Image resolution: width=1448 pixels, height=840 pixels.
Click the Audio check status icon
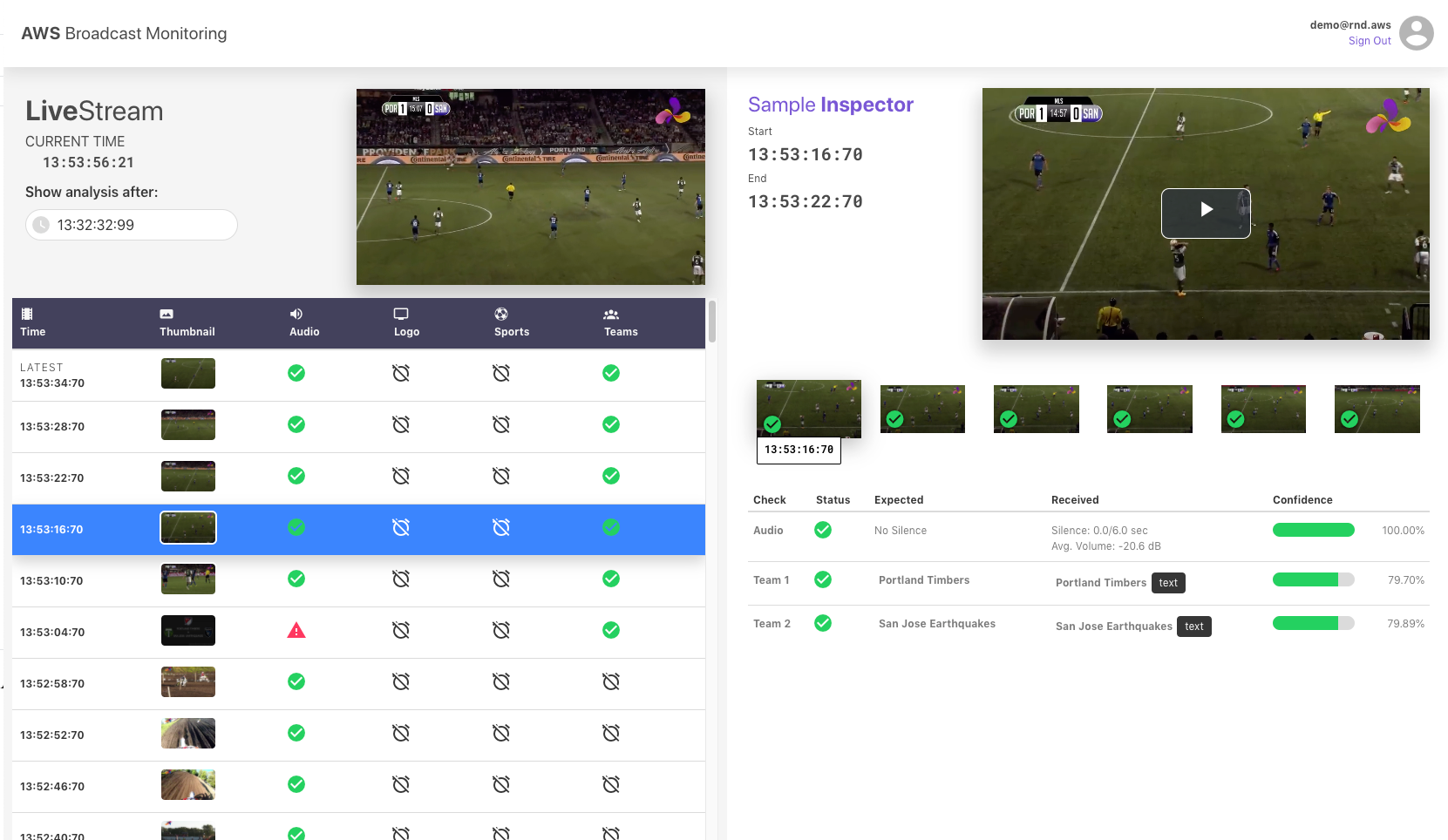coord(823,530)
